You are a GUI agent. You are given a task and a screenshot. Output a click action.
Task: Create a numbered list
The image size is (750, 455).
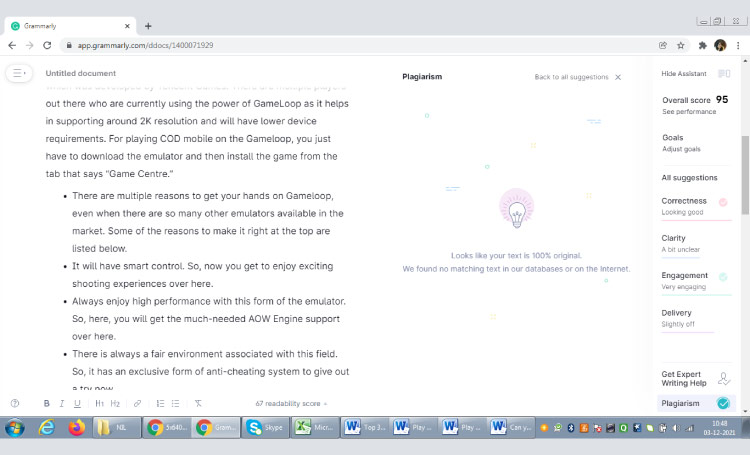160,403
